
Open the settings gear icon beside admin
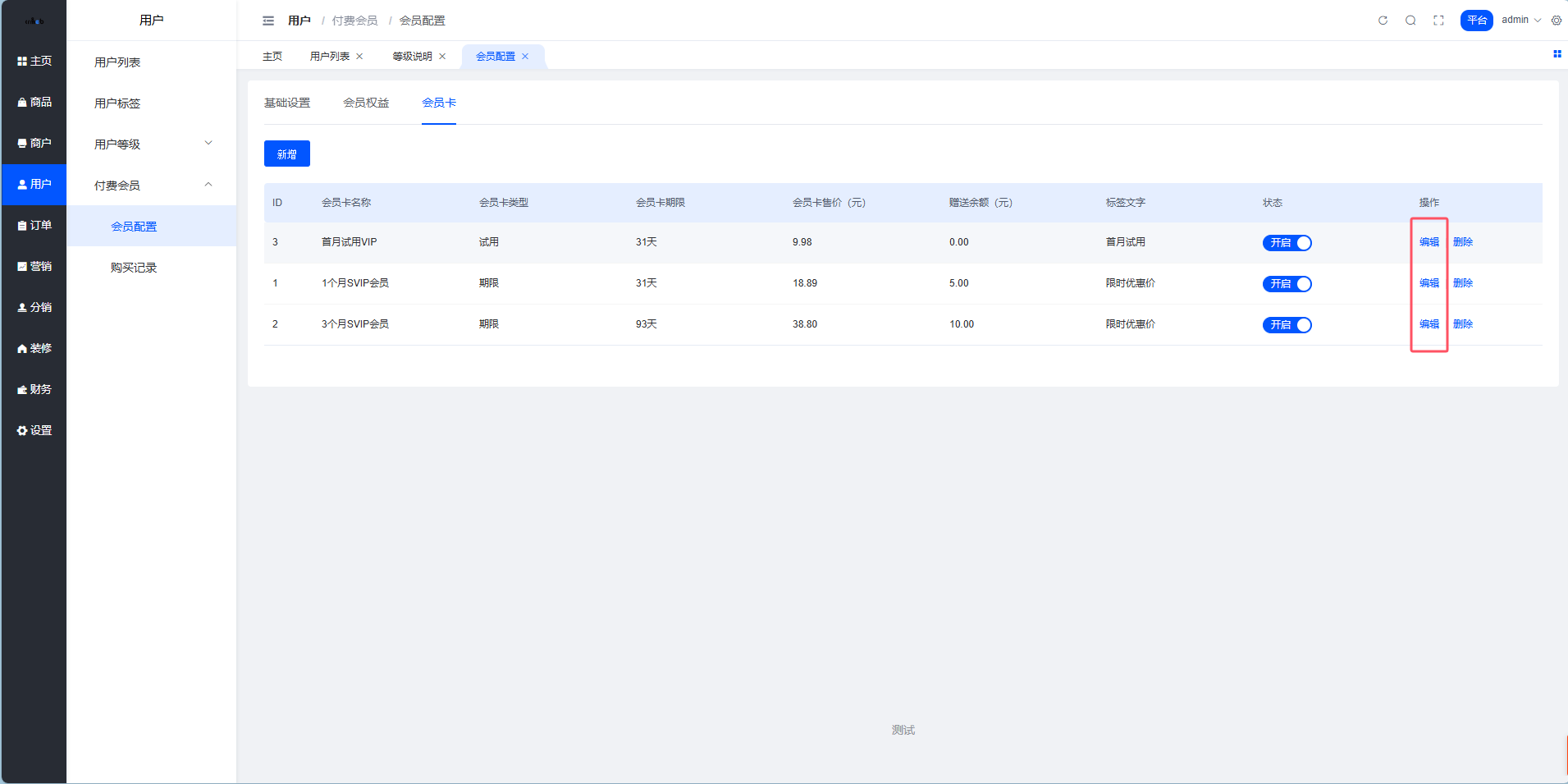[1557, 21]
